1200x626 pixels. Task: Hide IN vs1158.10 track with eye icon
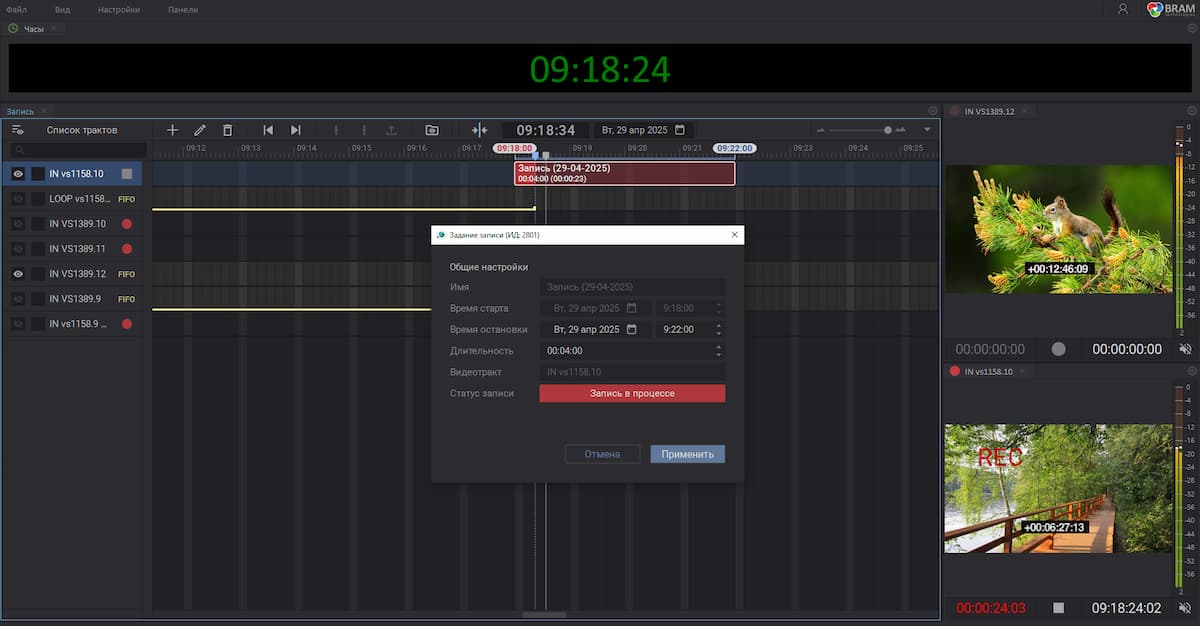point(18,174)
